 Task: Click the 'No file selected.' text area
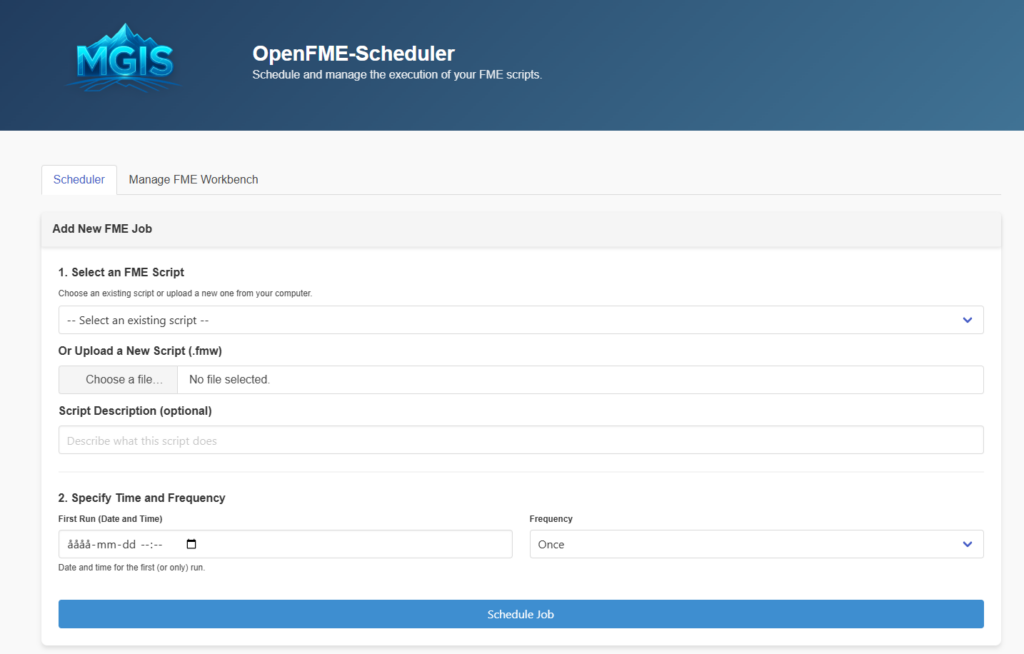(230, 380)
